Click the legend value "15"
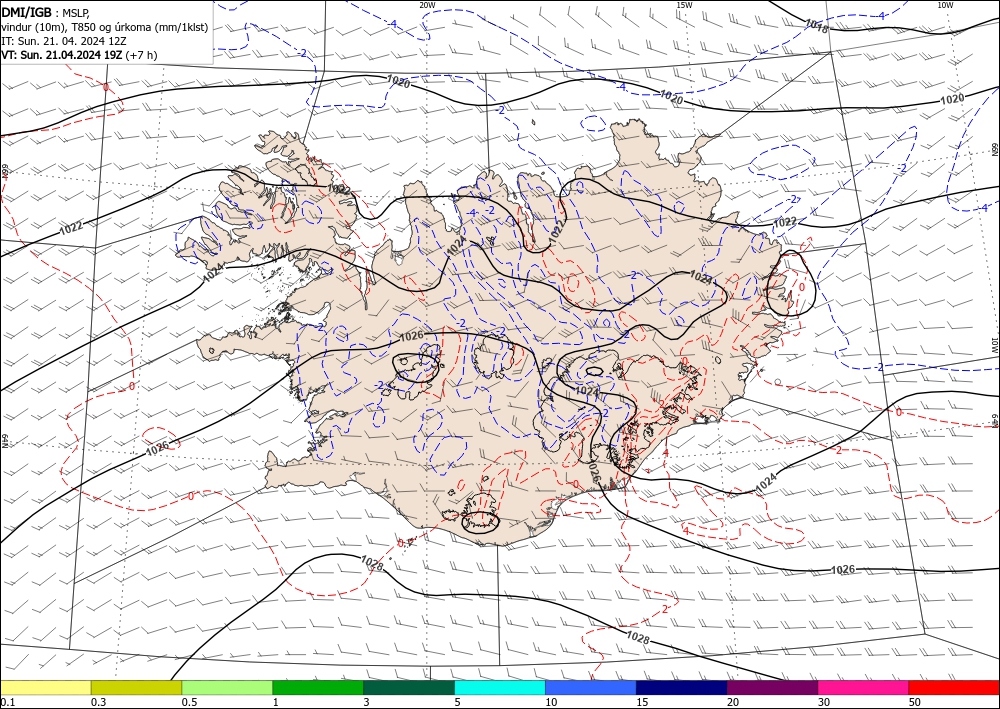This screenshot has height=709, width=1000. pyautogui.click(x=642, y=702)
